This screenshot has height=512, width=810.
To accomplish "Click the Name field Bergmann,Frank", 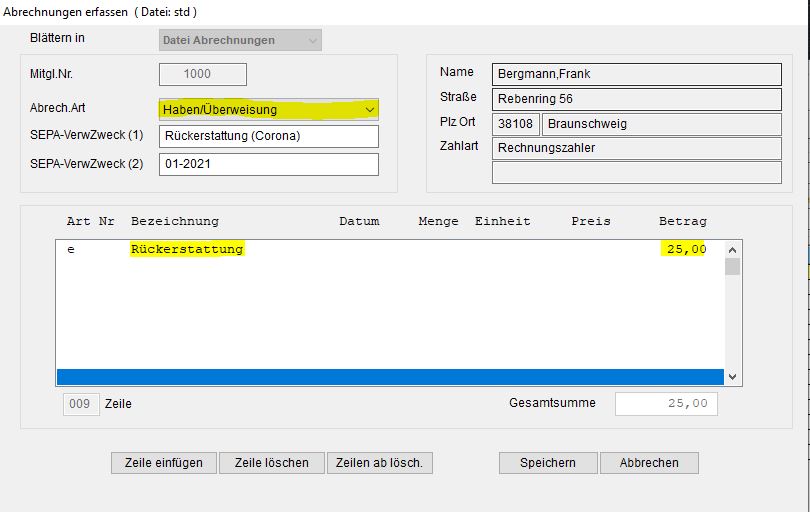I will click(636, 74).
